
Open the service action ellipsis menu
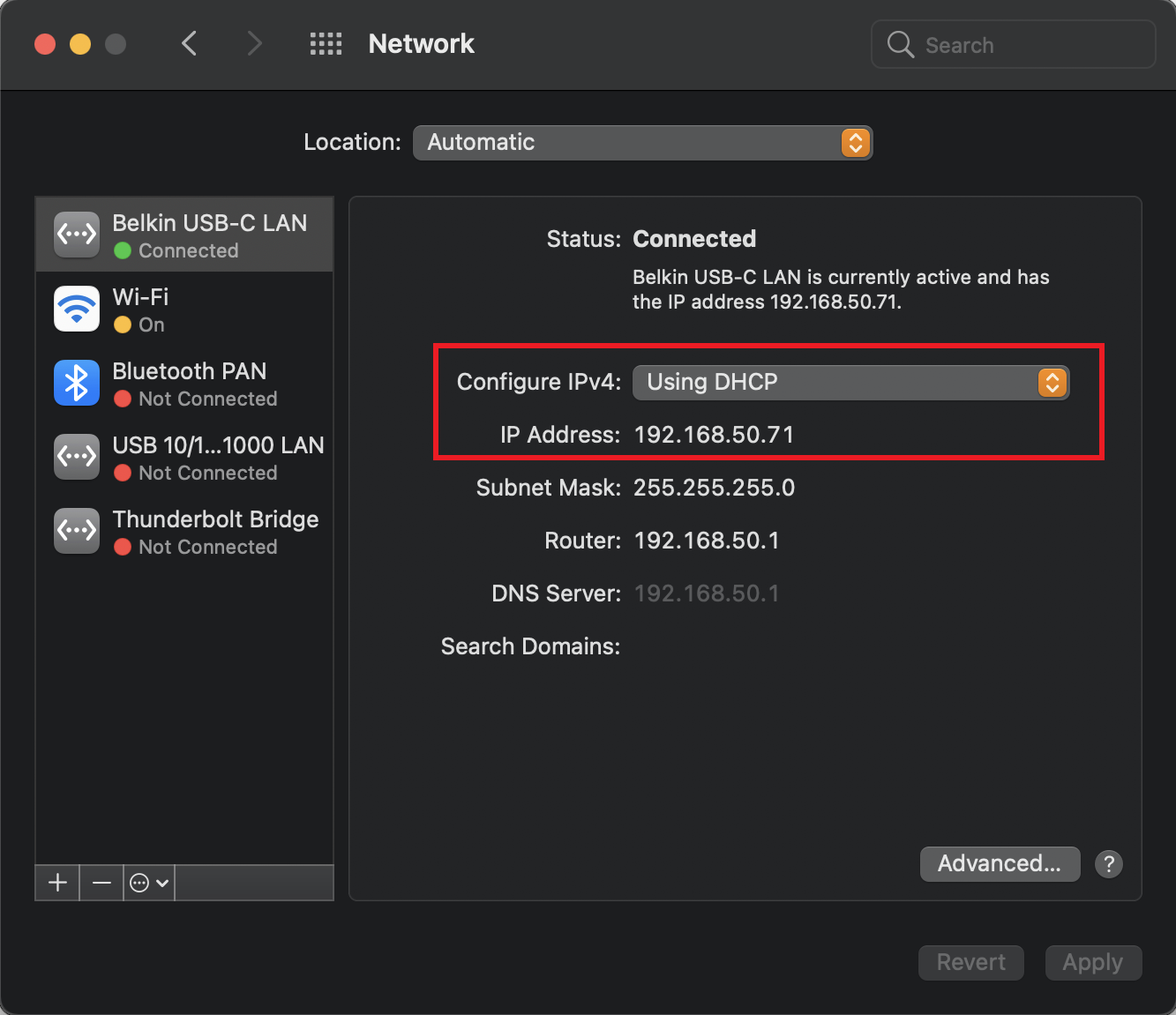149,883
